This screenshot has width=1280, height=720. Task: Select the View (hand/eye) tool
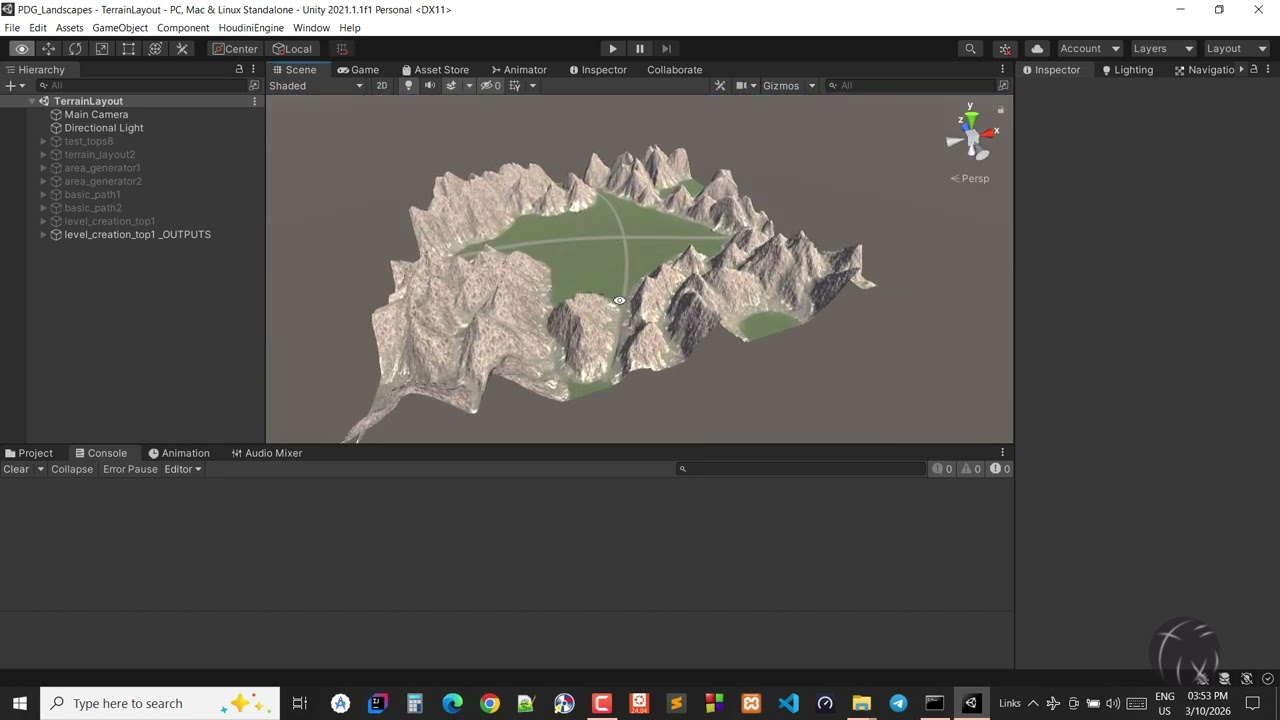[22, 49]
